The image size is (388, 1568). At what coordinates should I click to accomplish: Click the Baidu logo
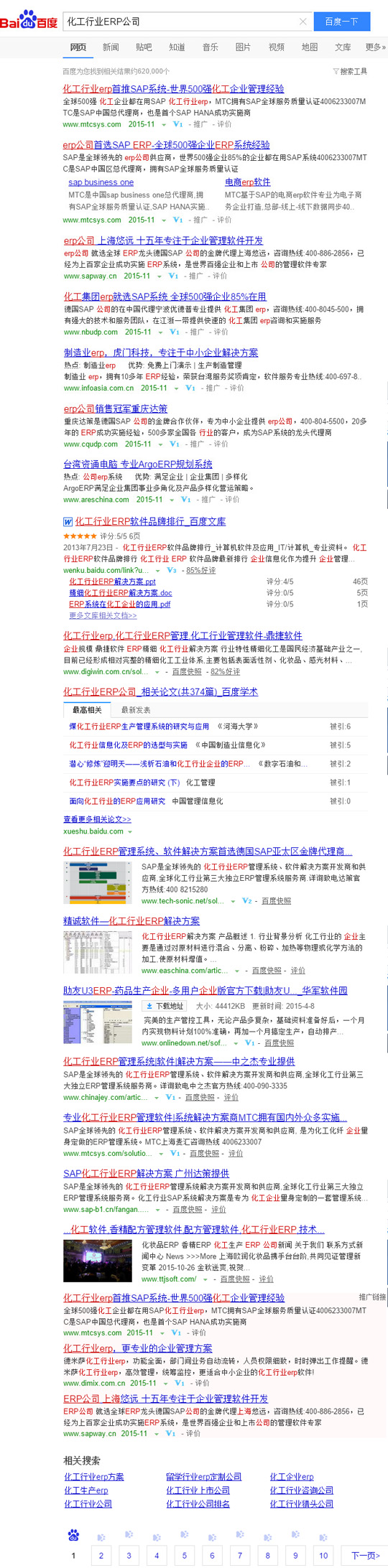pyautogui.click(x=29, y=21)
